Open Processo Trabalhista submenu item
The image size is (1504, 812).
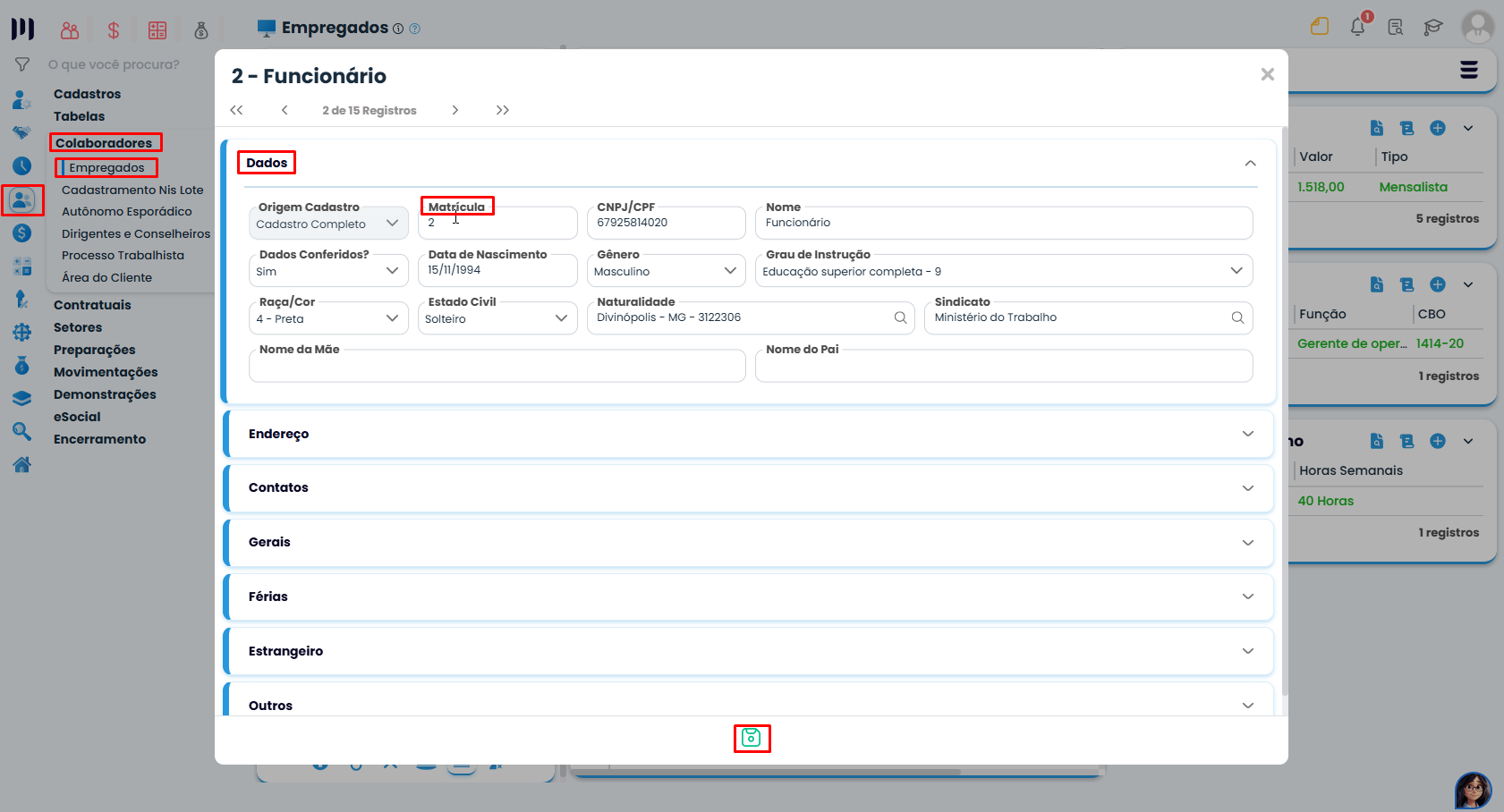coord(123,256)
